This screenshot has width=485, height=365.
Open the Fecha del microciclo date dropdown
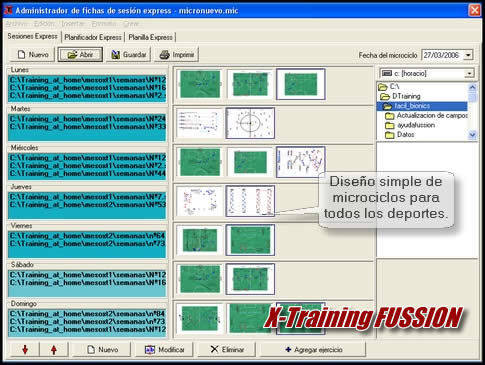pyautogui.click(x=468, y=55)
